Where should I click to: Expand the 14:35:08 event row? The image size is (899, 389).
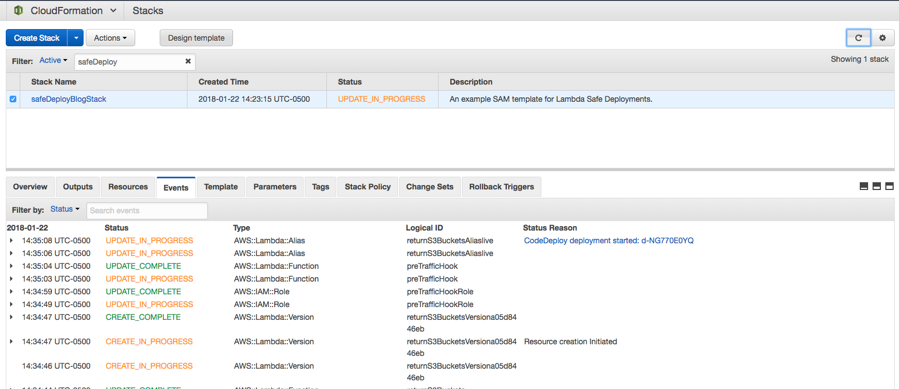pyautogui.click(x=11, y=240)
